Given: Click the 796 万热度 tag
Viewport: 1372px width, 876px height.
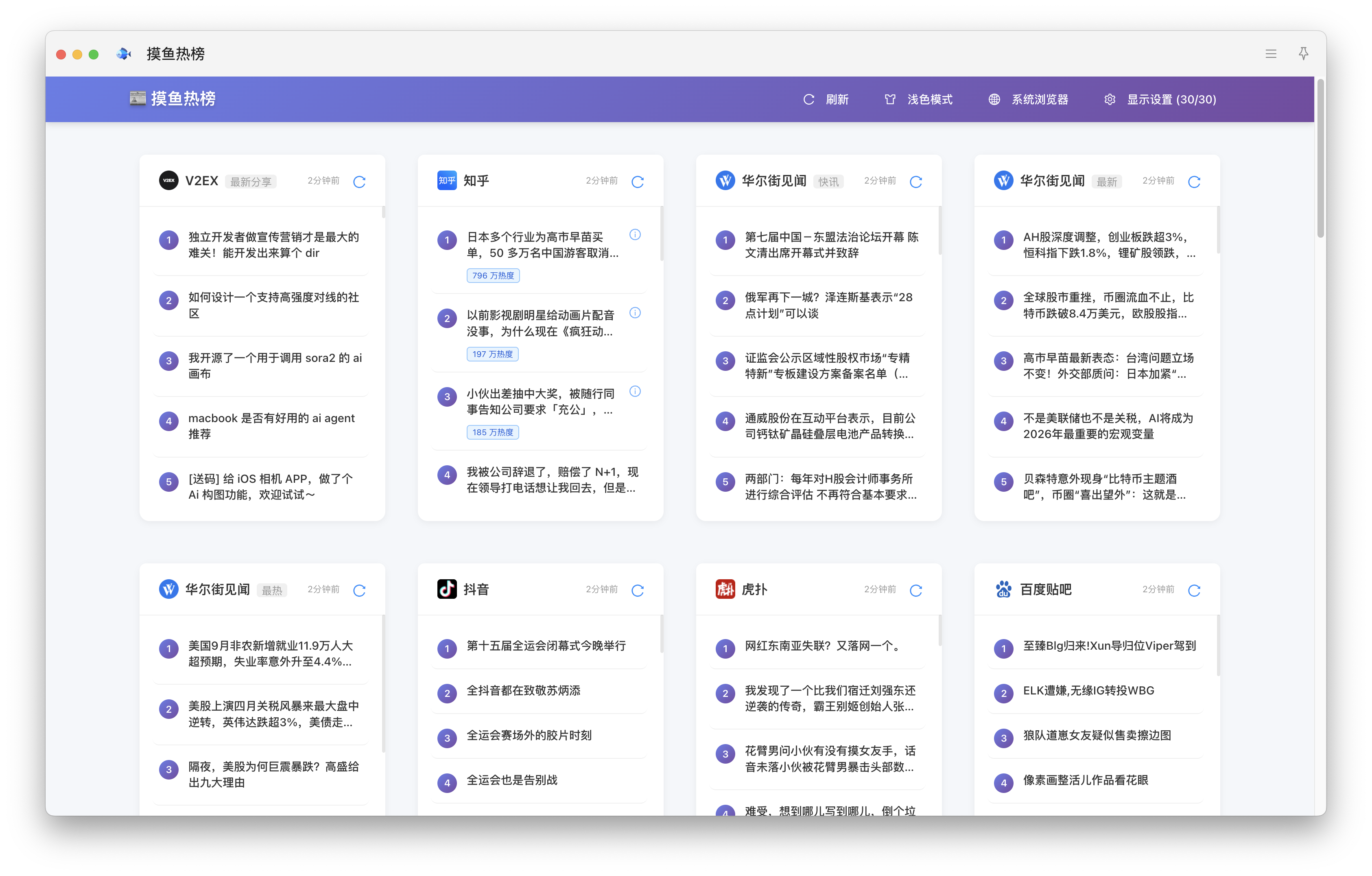Looking at the screenshot, I should (x=493, y=275).
